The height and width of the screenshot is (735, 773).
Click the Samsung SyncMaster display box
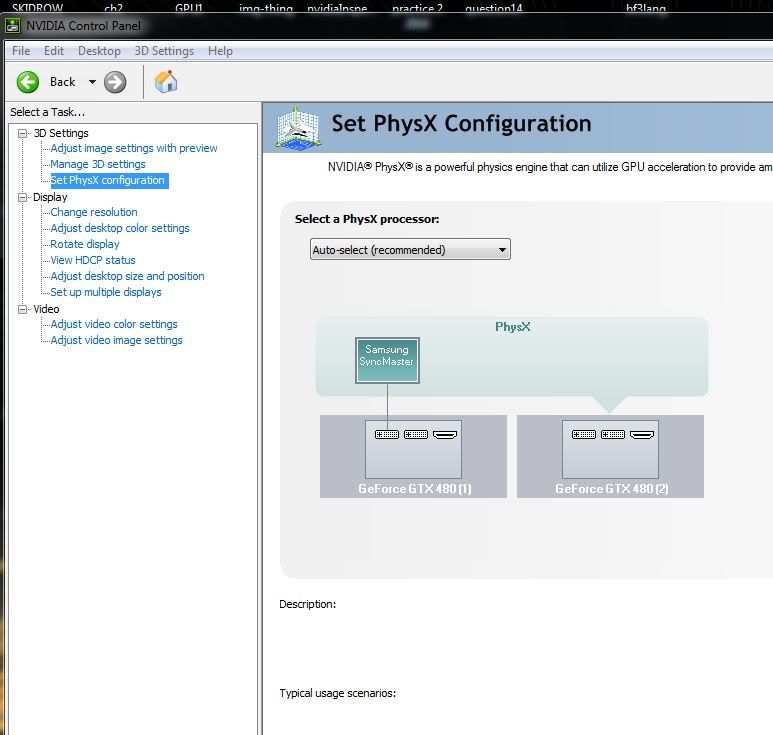[387, 360]
